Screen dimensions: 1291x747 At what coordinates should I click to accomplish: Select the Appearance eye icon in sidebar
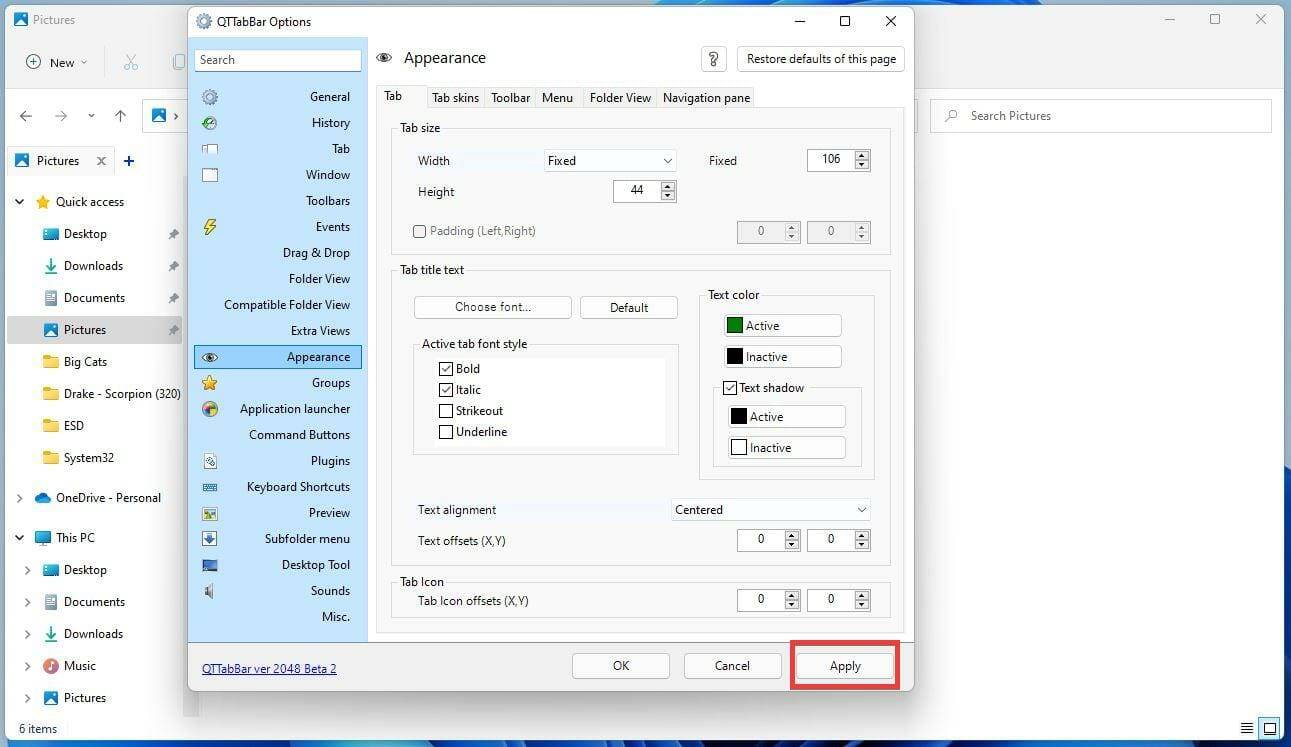click(x=210, y=357)
